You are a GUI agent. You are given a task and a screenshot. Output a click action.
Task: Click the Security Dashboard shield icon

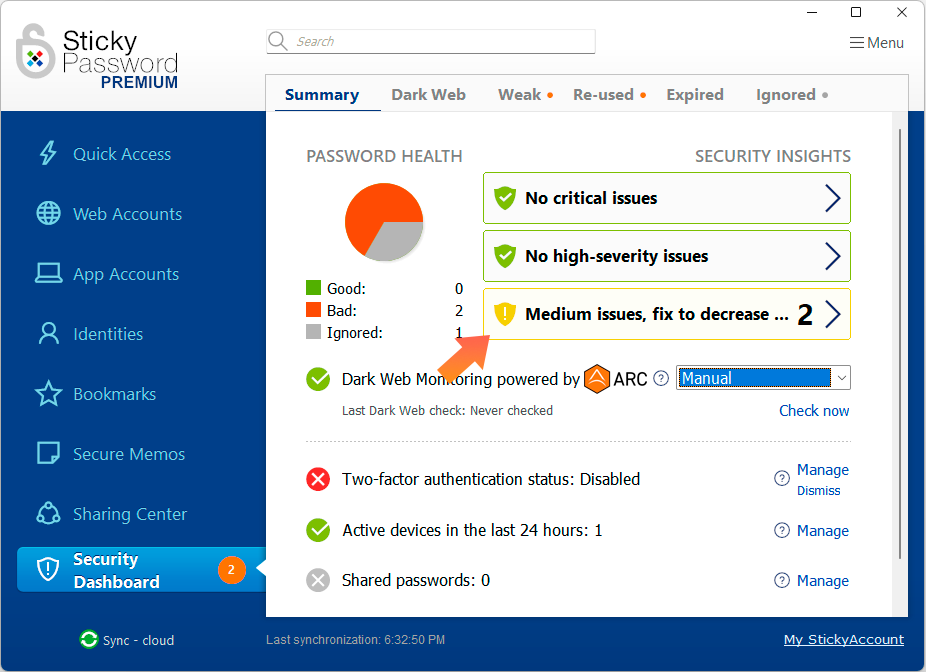pyautogui.click(x=48, y=570)
